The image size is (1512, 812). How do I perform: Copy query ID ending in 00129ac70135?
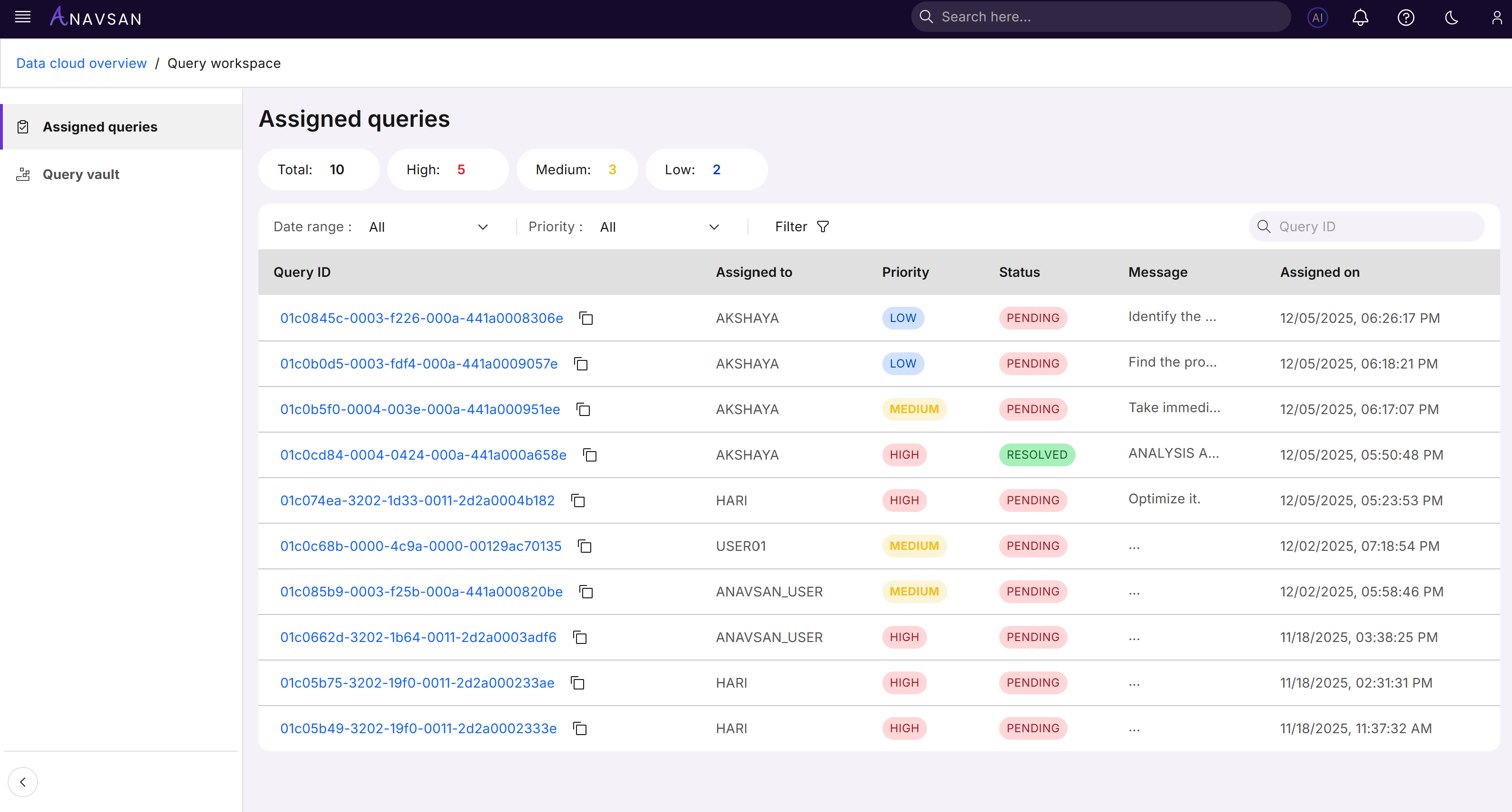click(585, 546)
